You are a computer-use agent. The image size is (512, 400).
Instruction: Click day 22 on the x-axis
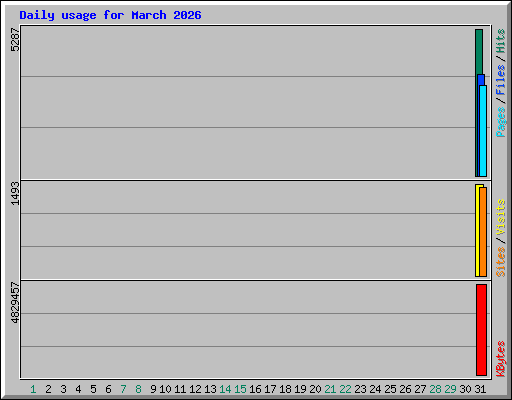345,389
